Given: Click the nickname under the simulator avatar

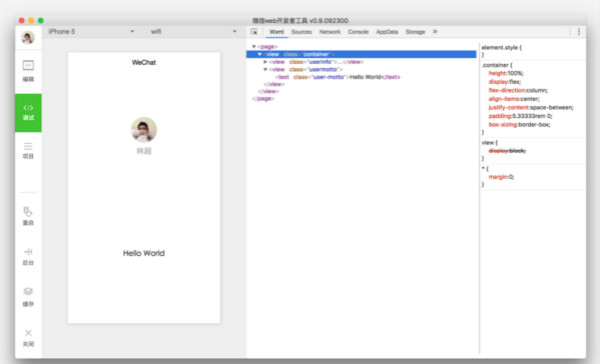Looking at the screenshot, I should click(144, 151).
